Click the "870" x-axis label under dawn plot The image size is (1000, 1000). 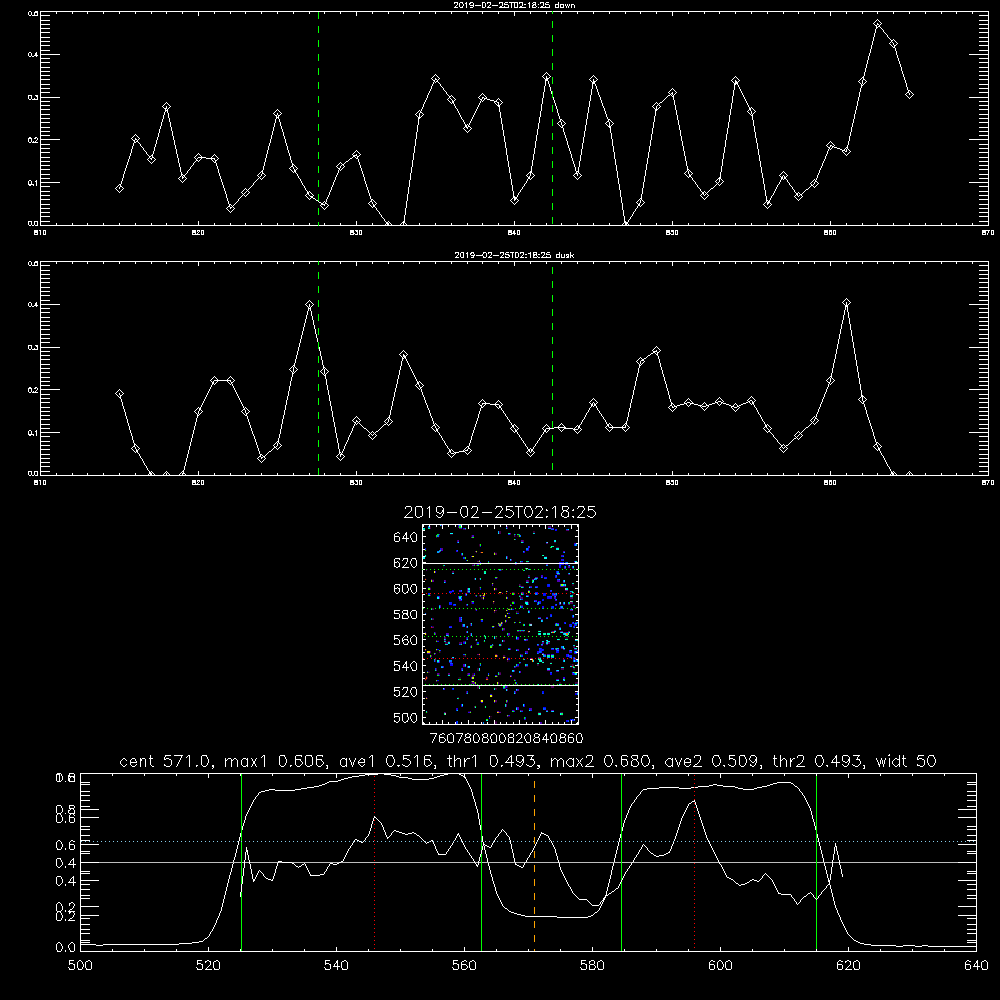(x=987, y=233)
